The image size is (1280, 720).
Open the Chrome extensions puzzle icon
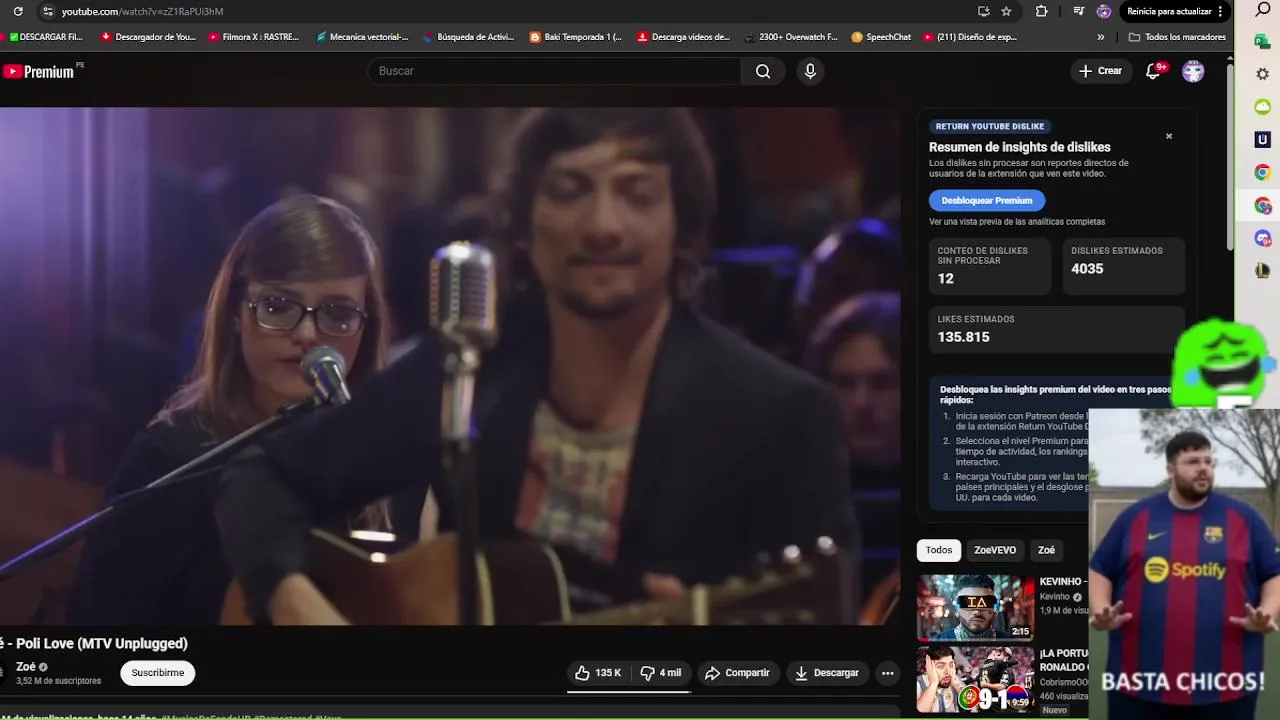[x=1041, y=11]
